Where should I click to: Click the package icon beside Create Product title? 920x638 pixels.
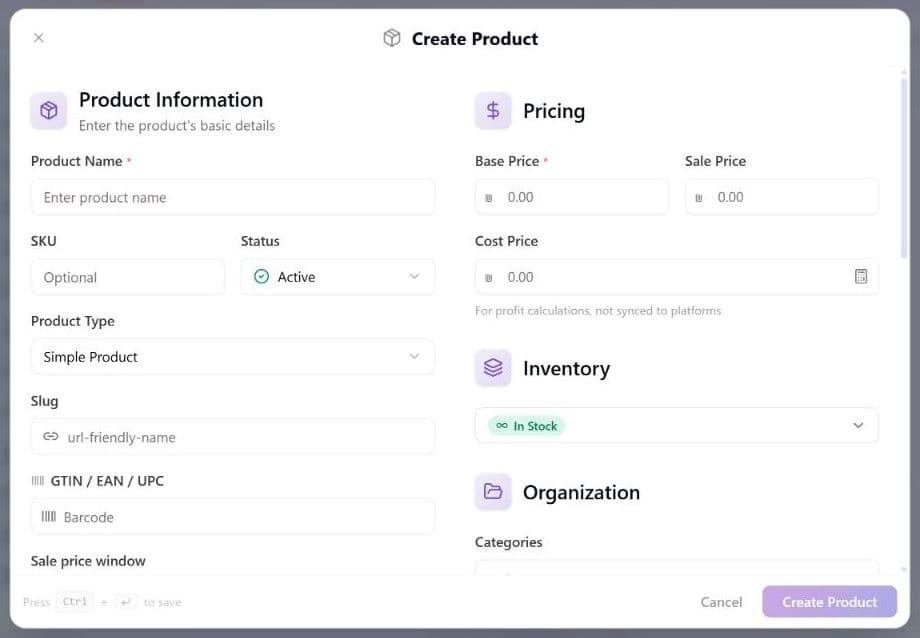coord(392,38)
